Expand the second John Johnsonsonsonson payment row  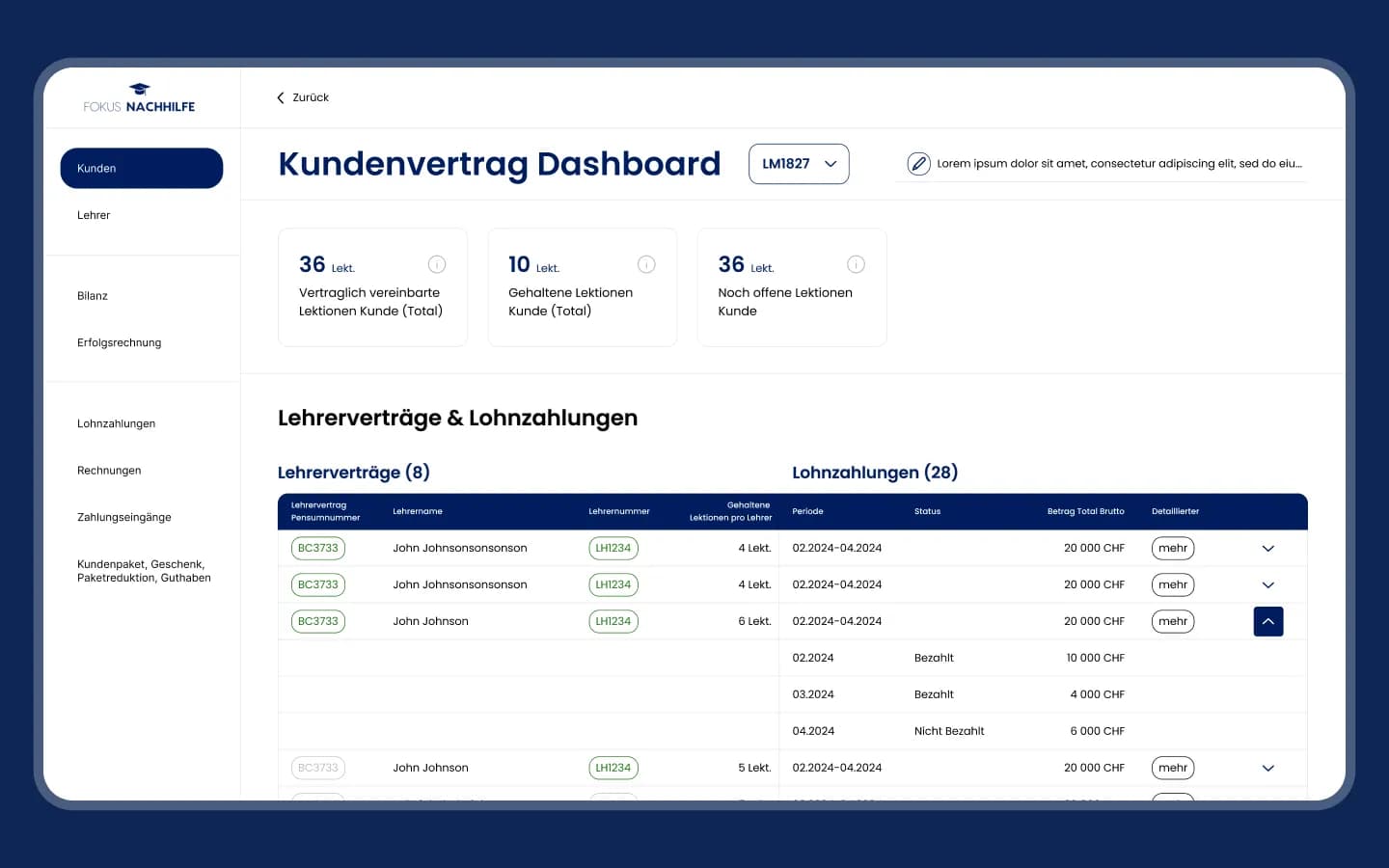click(1268, 585)
